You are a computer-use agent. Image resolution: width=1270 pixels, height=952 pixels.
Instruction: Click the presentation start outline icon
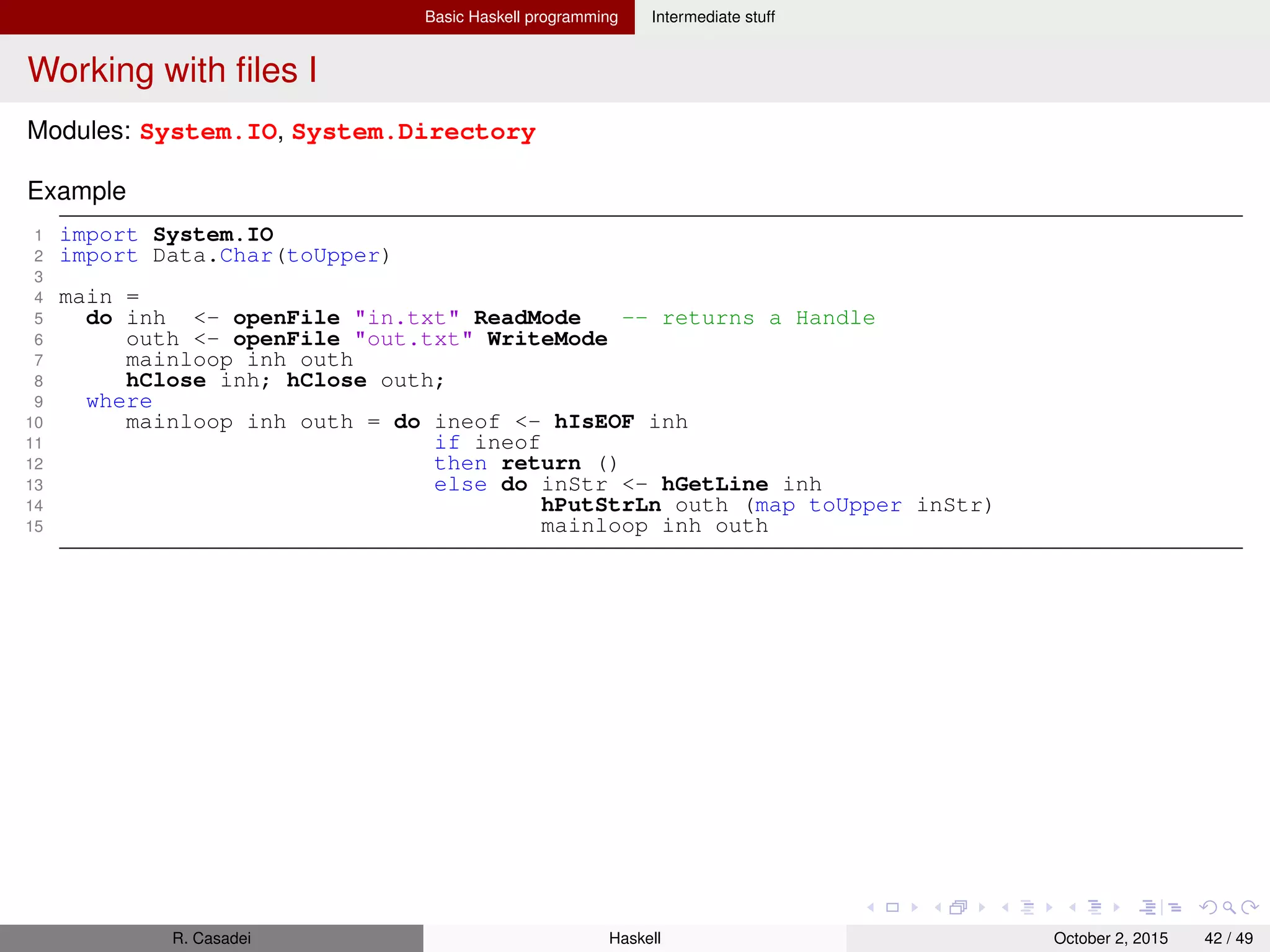point(1148,907)
